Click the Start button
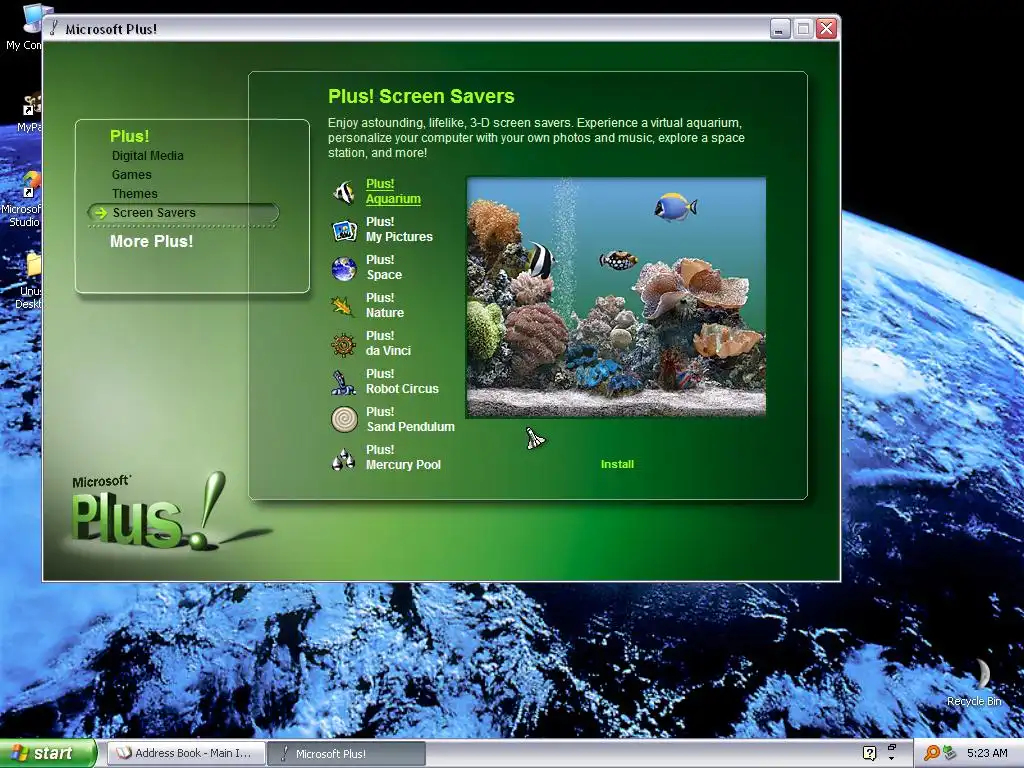 [48, 753]
